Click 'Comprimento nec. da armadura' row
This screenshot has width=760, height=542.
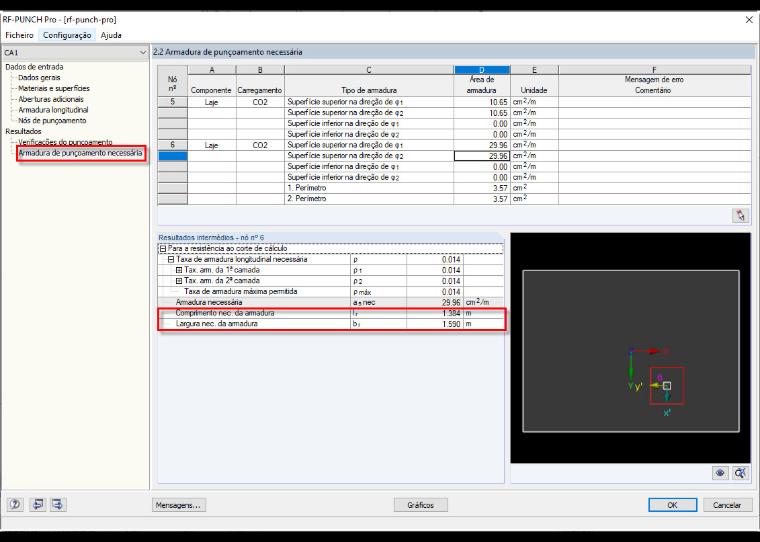331,313
